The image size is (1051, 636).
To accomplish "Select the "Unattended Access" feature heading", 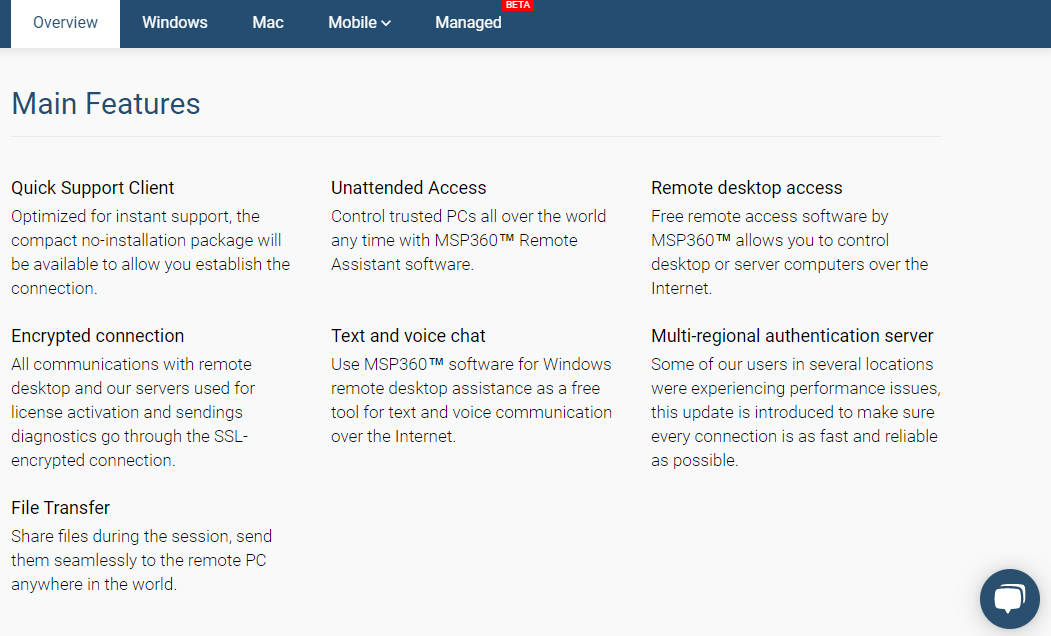I will pos(408,187).
